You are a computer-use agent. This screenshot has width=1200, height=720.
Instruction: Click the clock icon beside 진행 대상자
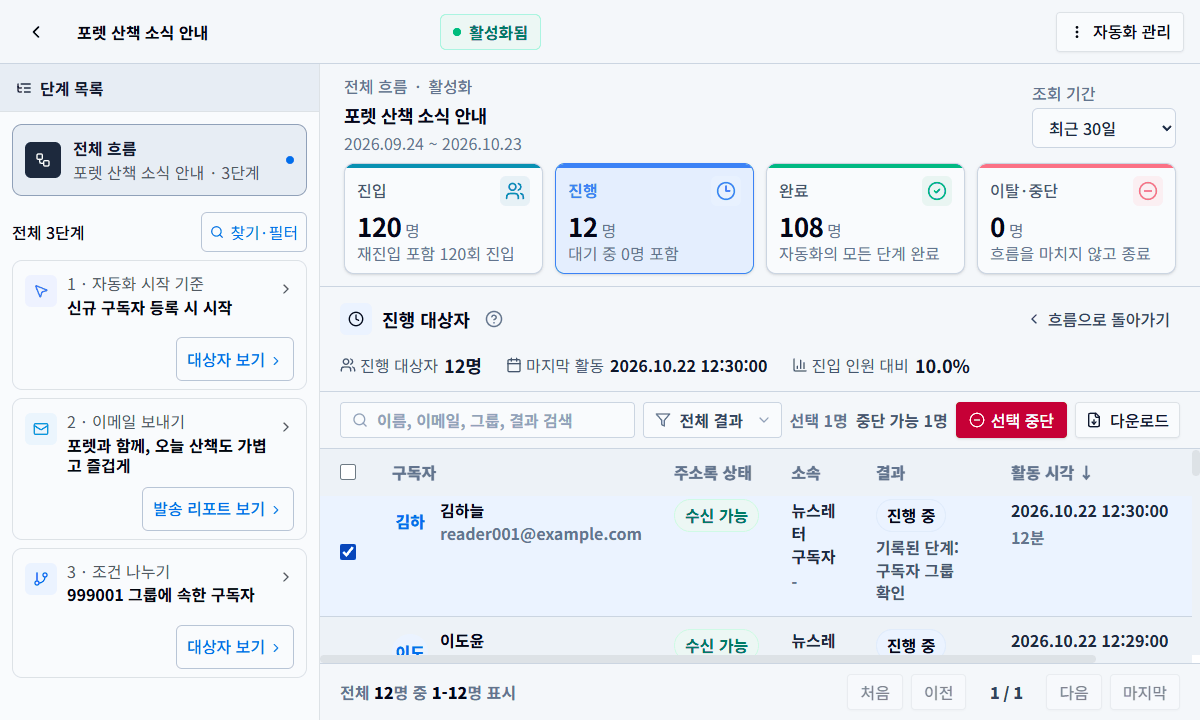(356, 320)
